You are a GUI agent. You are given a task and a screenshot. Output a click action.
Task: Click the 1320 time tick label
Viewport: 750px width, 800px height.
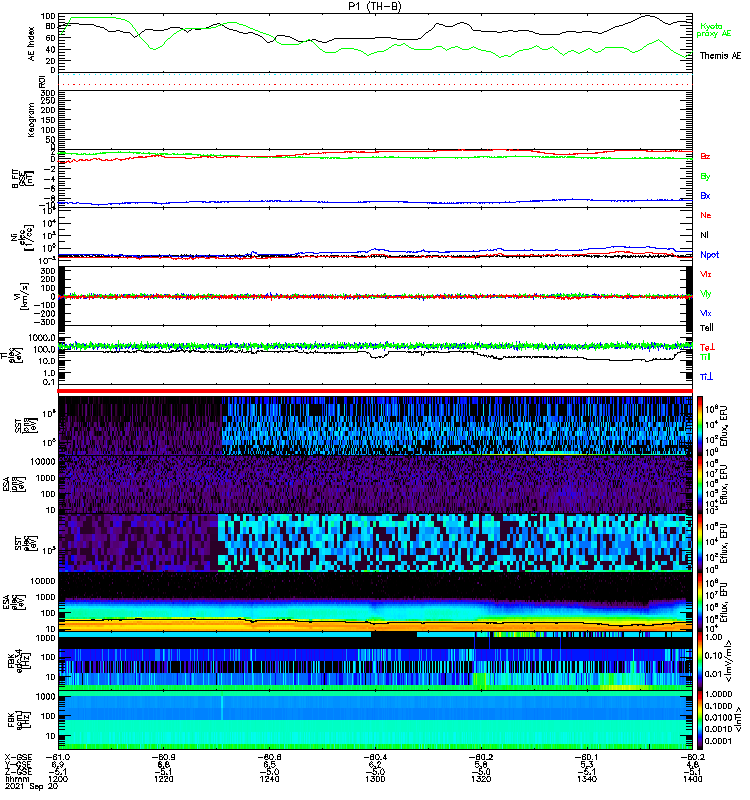[x=481, y=779]
